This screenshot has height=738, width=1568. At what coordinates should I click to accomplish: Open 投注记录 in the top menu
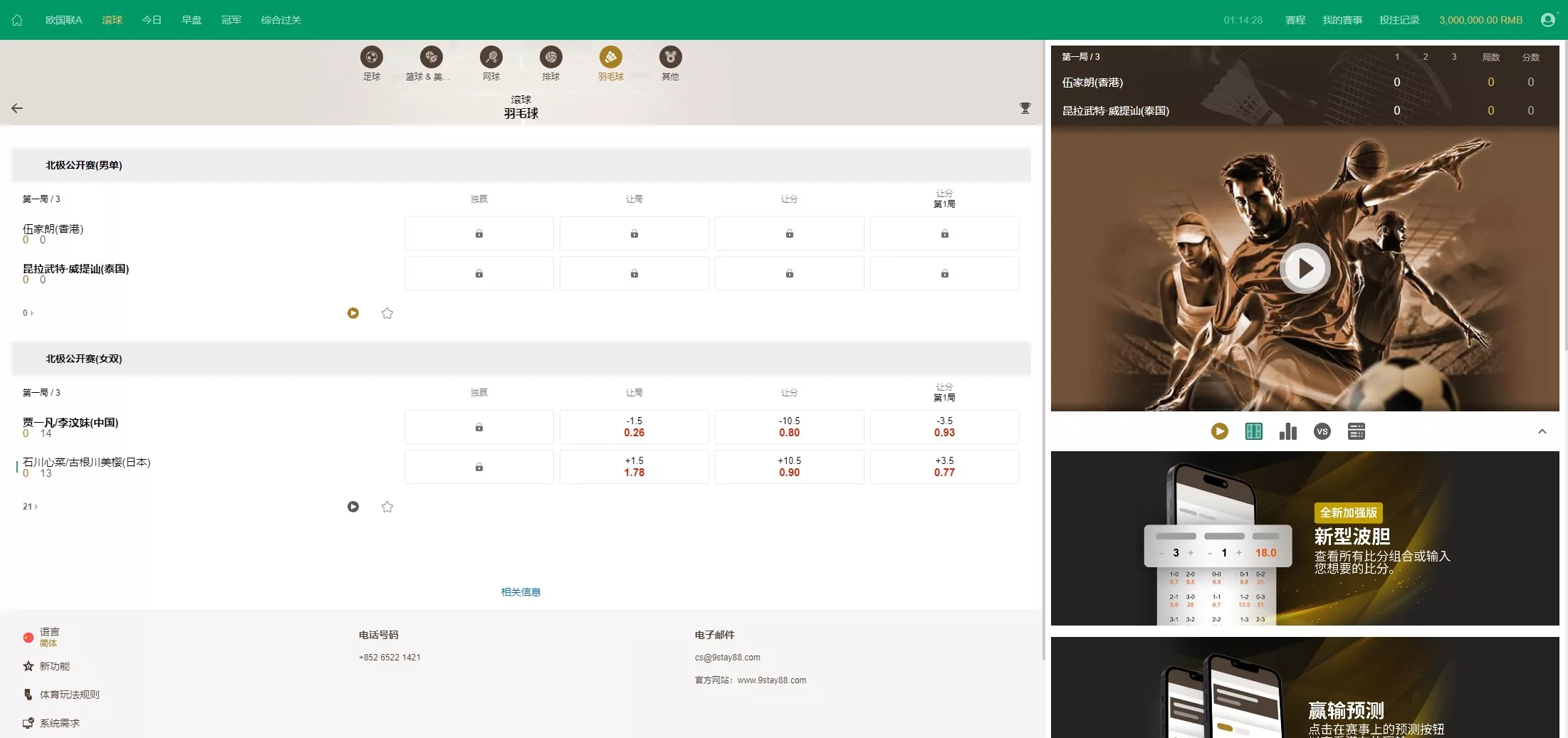pyautogui.click(x=1399, y=20)
